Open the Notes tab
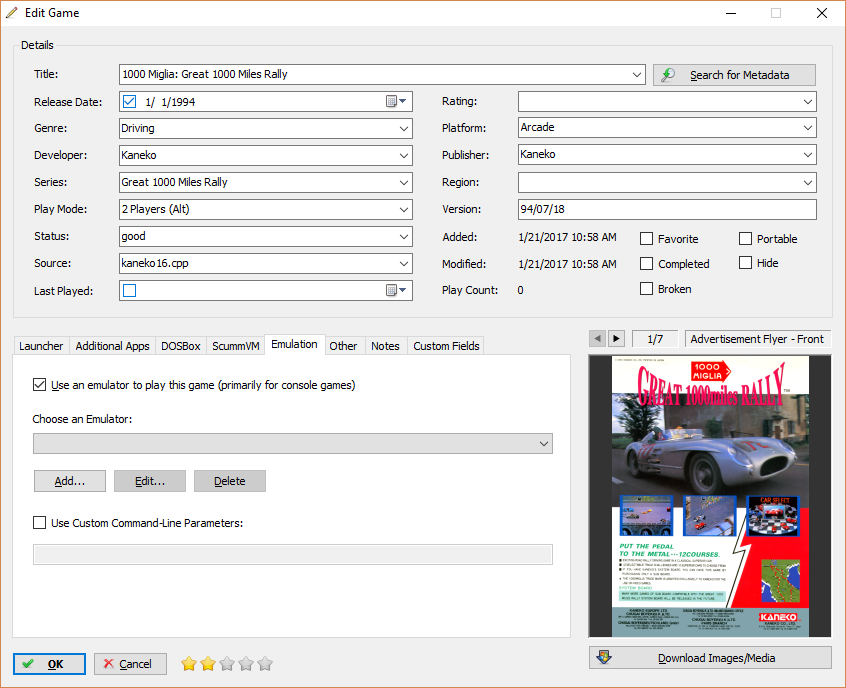Image resolution: width=846 pixels, height=688 pixels. (x=385, y=346)
